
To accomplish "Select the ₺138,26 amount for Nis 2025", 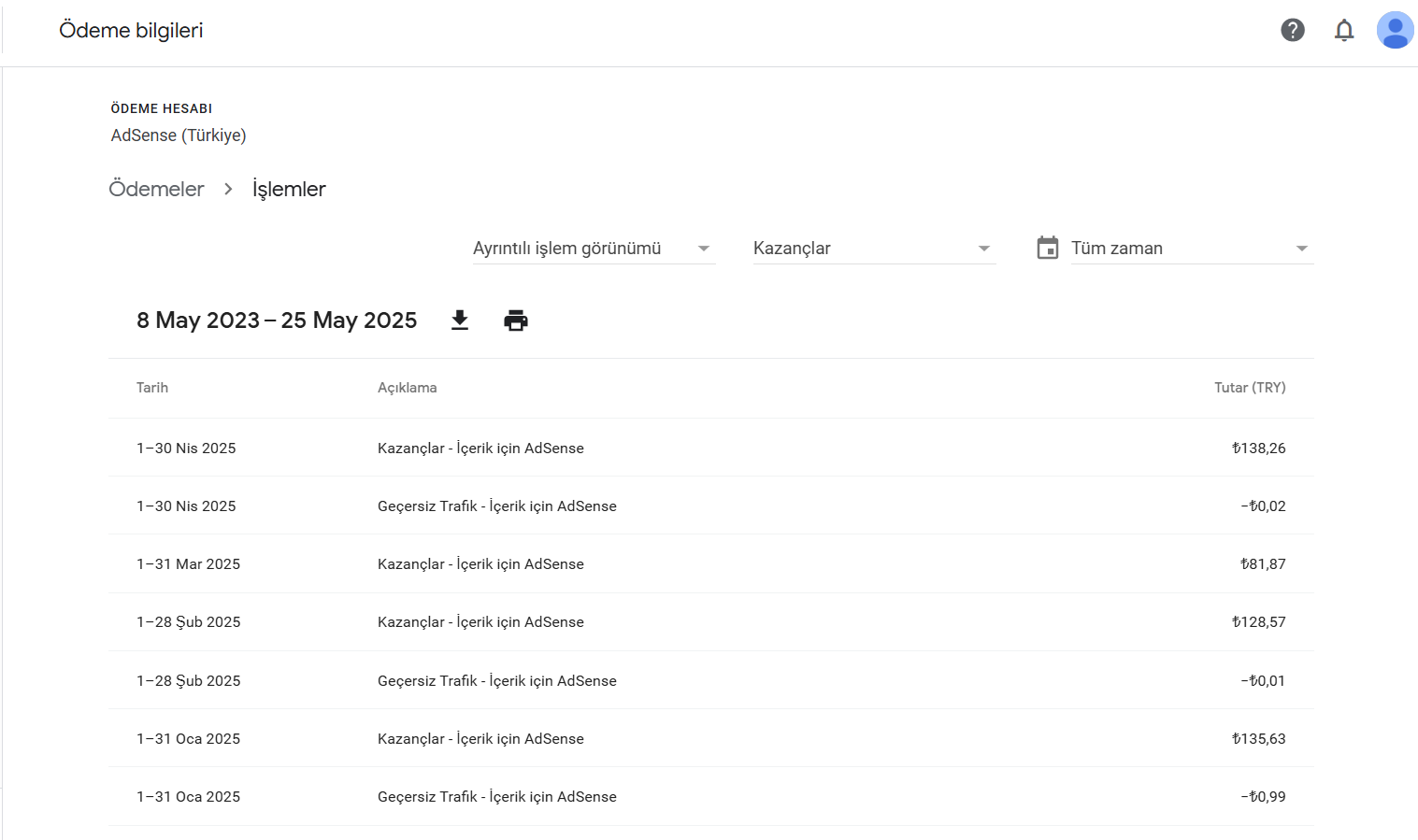I will tap(1258, 448).
